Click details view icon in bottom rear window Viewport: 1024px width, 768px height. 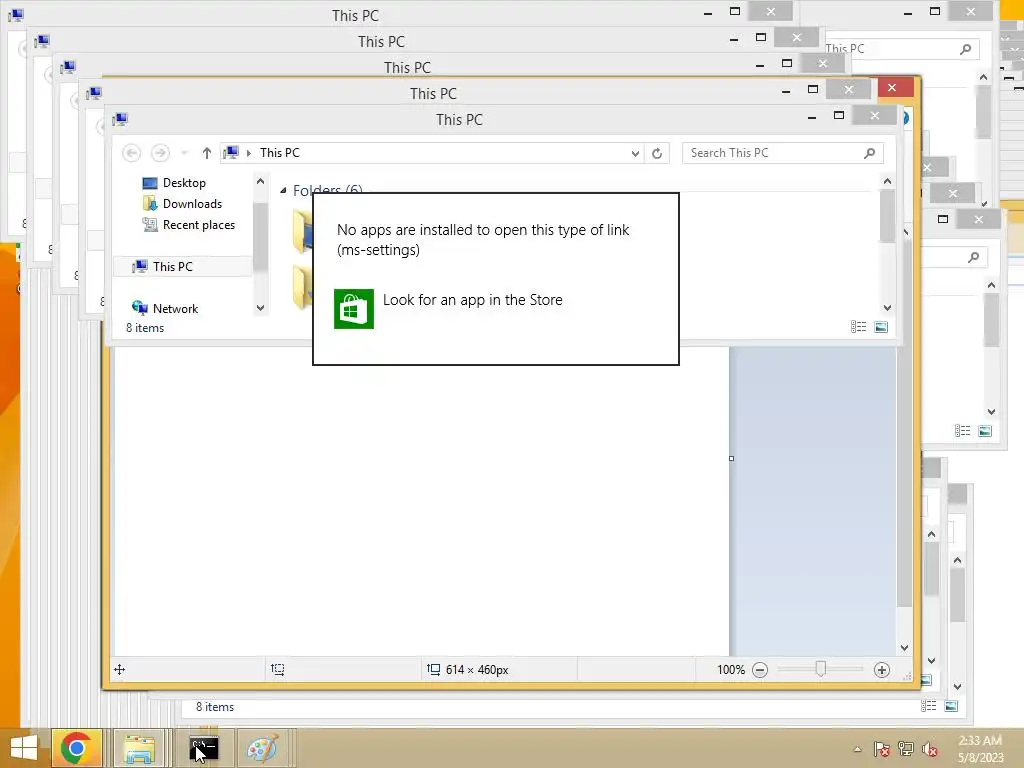(928, 705)
